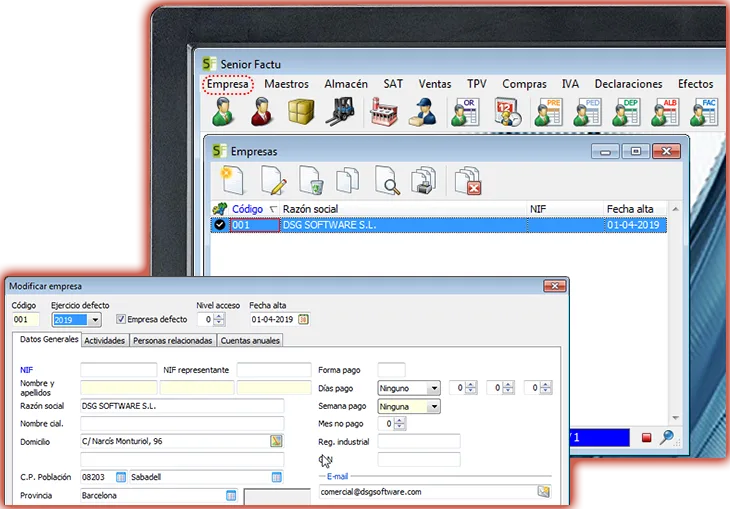The image size is (730, 509).
Task: Adjust the Mes no pago spinner
Action: tap(400, 424)
